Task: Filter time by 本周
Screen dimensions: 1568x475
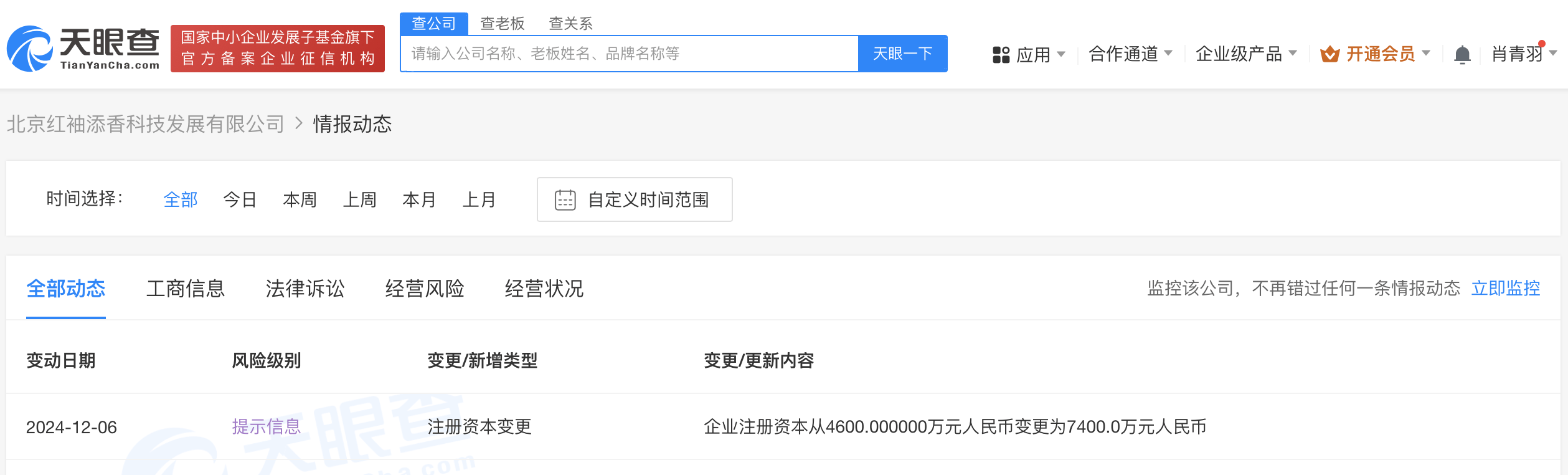Action: (x=300, y=199)
